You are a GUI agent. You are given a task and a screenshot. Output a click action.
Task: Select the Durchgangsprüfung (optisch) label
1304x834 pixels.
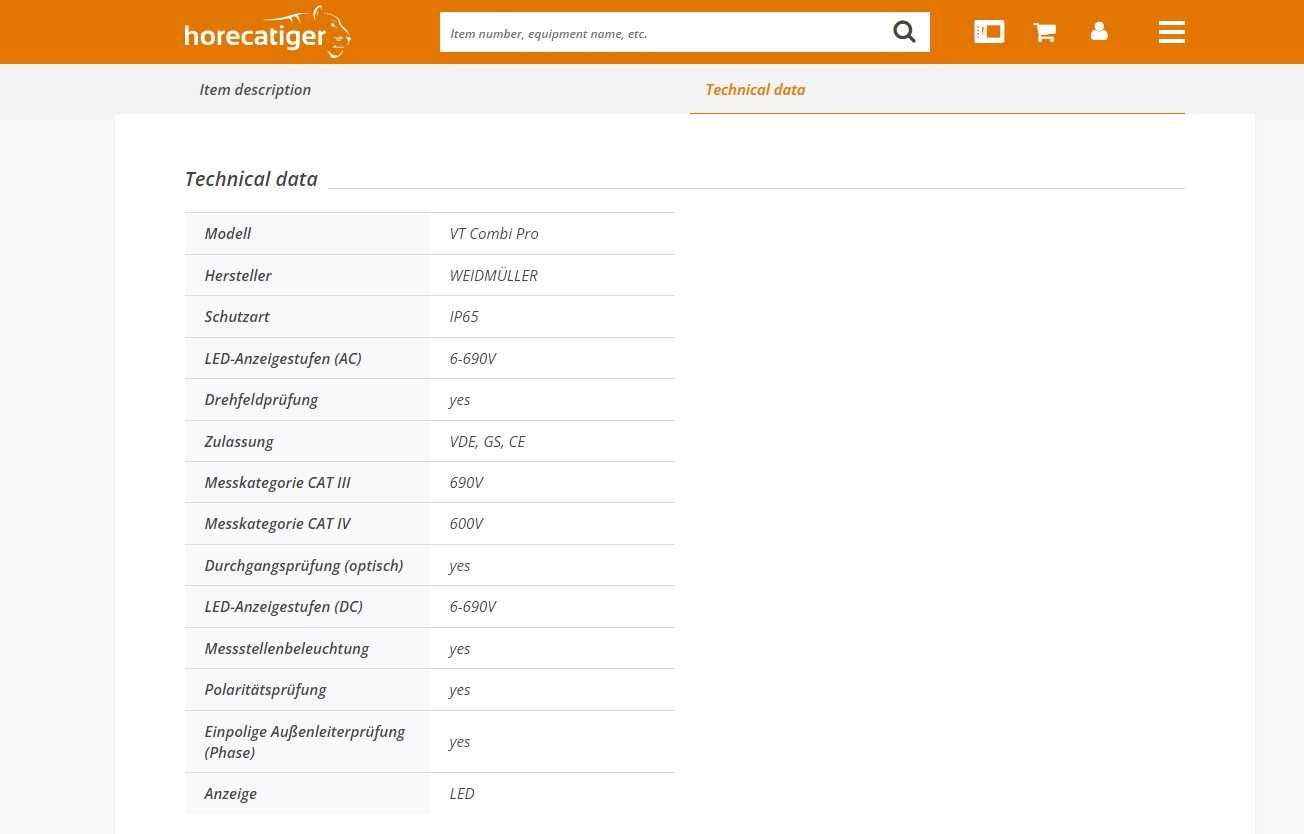click(304, 565)
